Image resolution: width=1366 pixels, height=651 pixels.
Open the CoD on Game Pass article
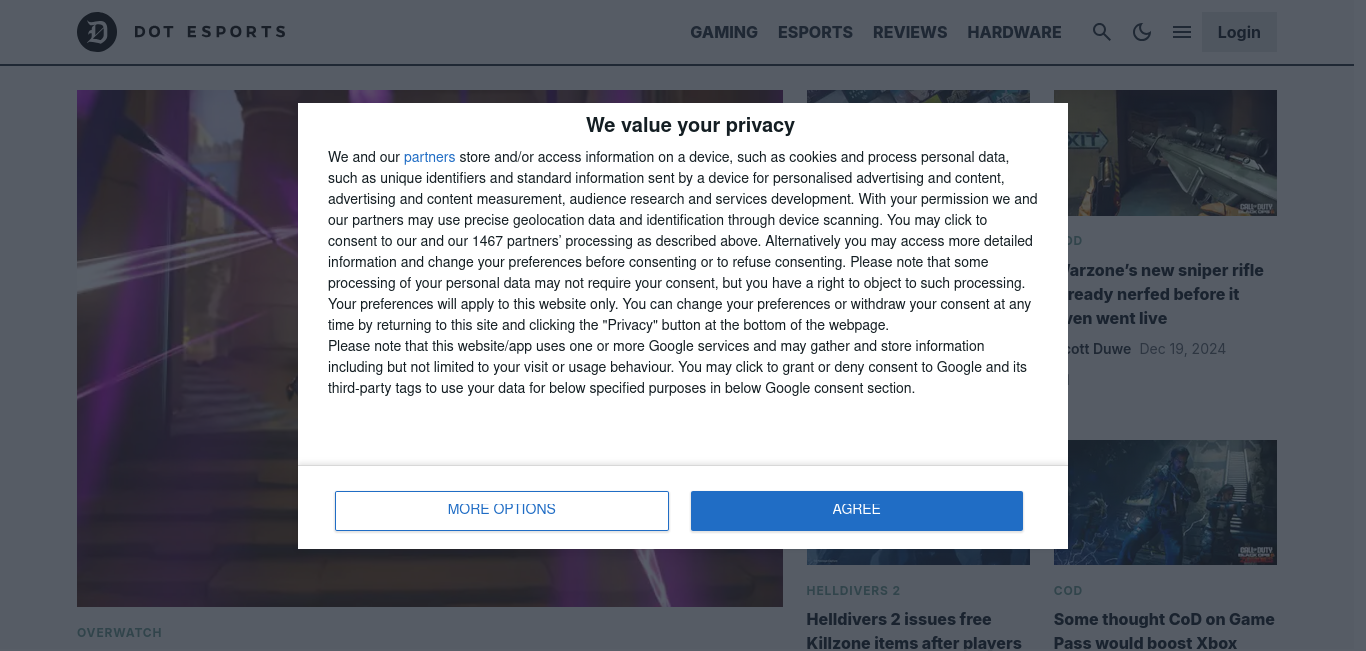point(1164,630)
